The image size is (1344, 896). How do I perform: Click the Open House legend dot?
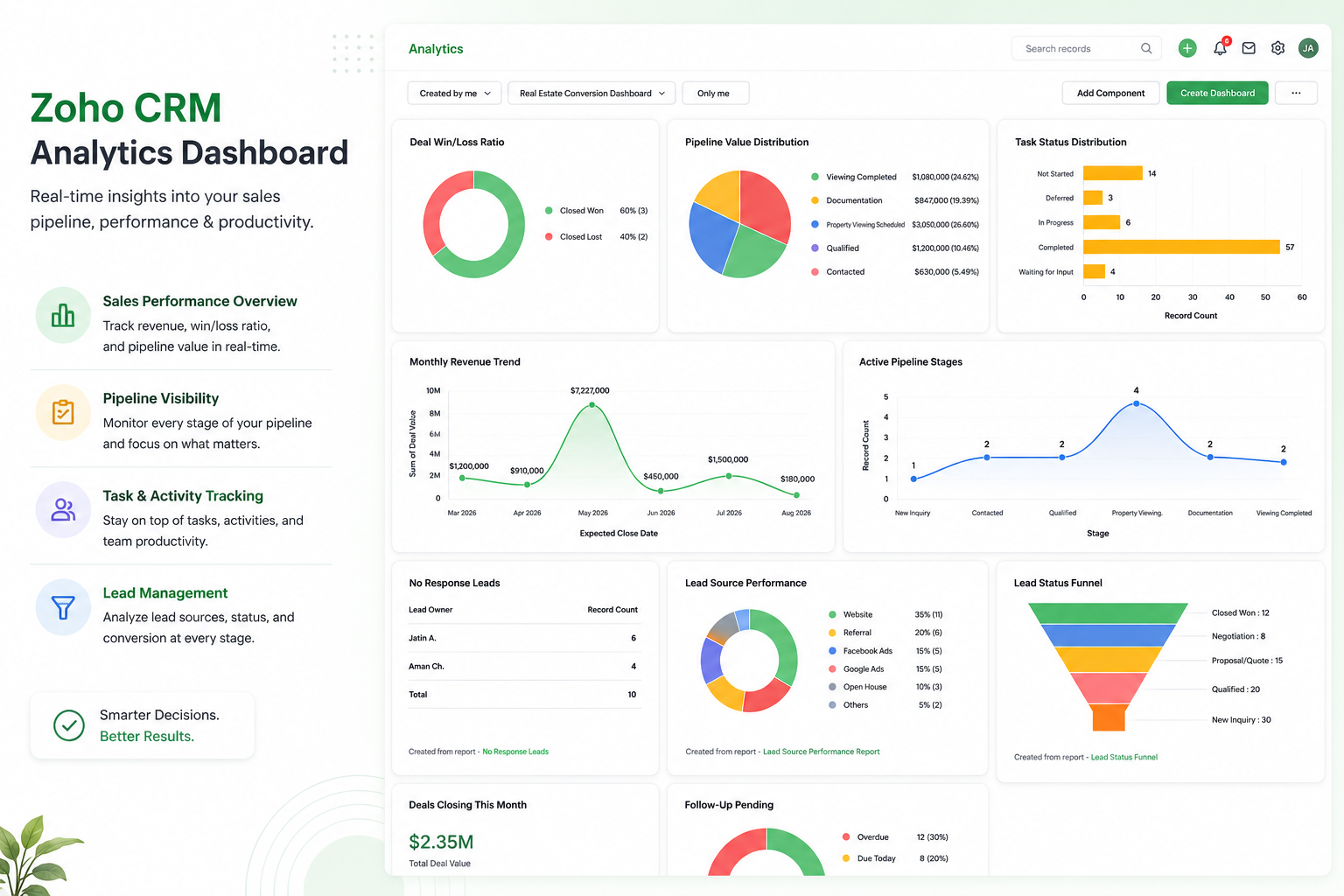pos(832,687)
